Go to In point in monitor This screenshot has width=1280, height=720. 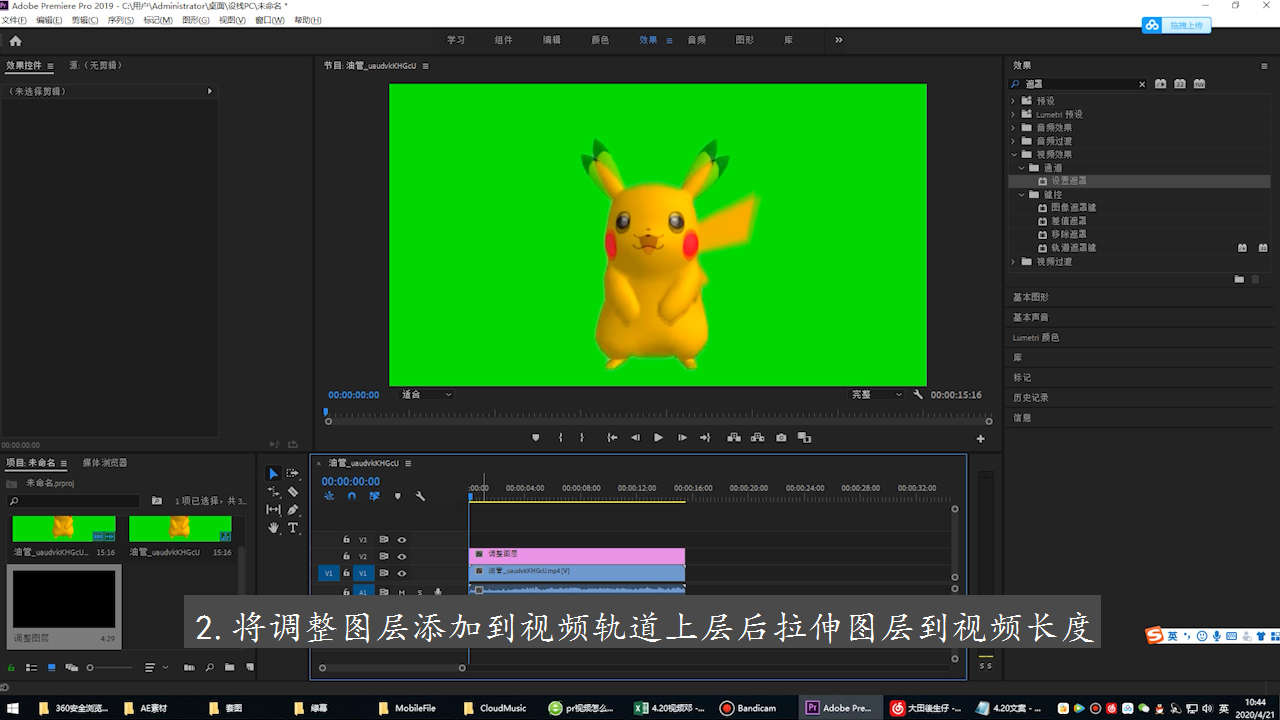pos(612,438)
